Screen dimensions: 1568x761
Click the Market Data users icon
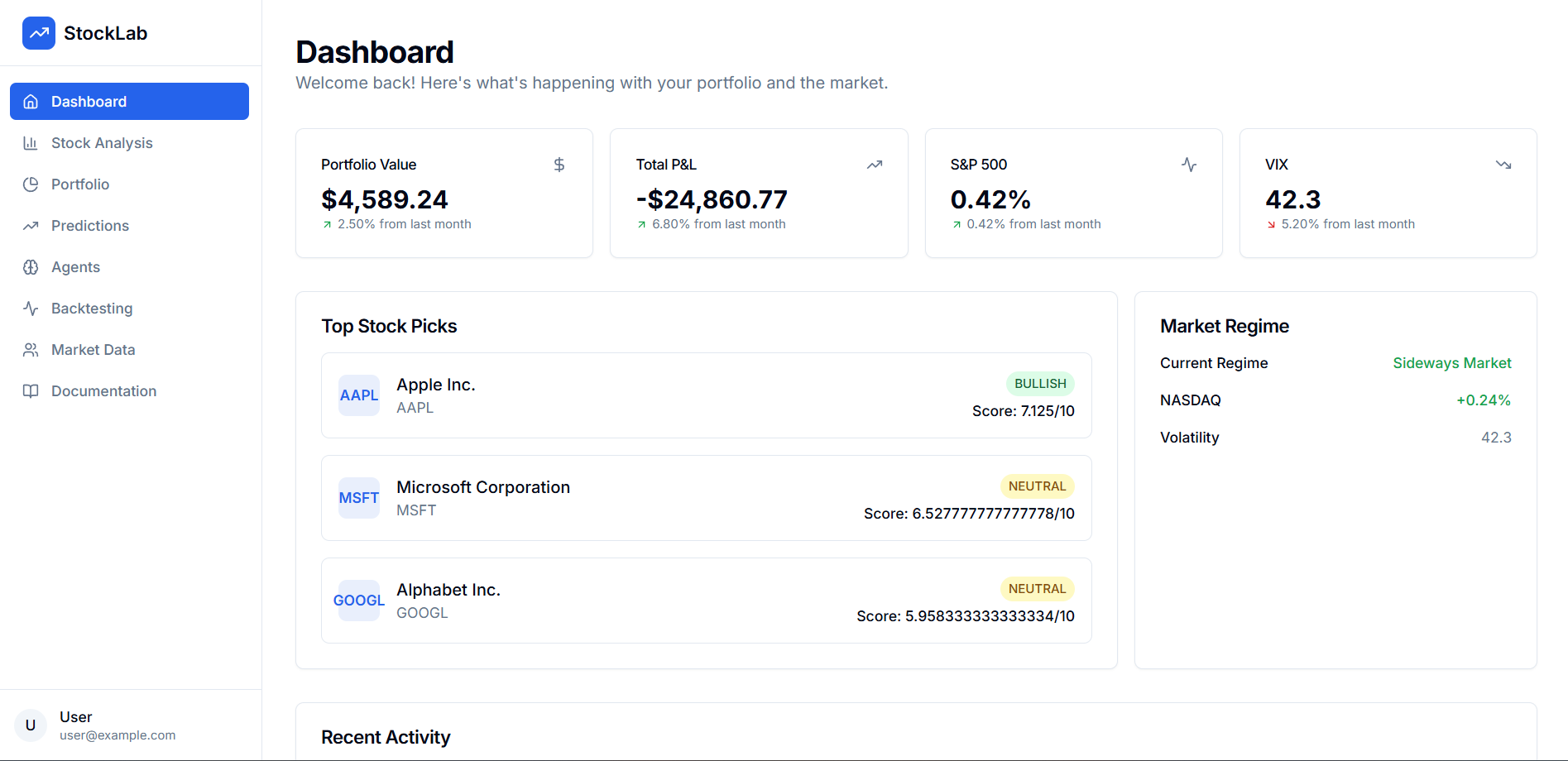31,350
